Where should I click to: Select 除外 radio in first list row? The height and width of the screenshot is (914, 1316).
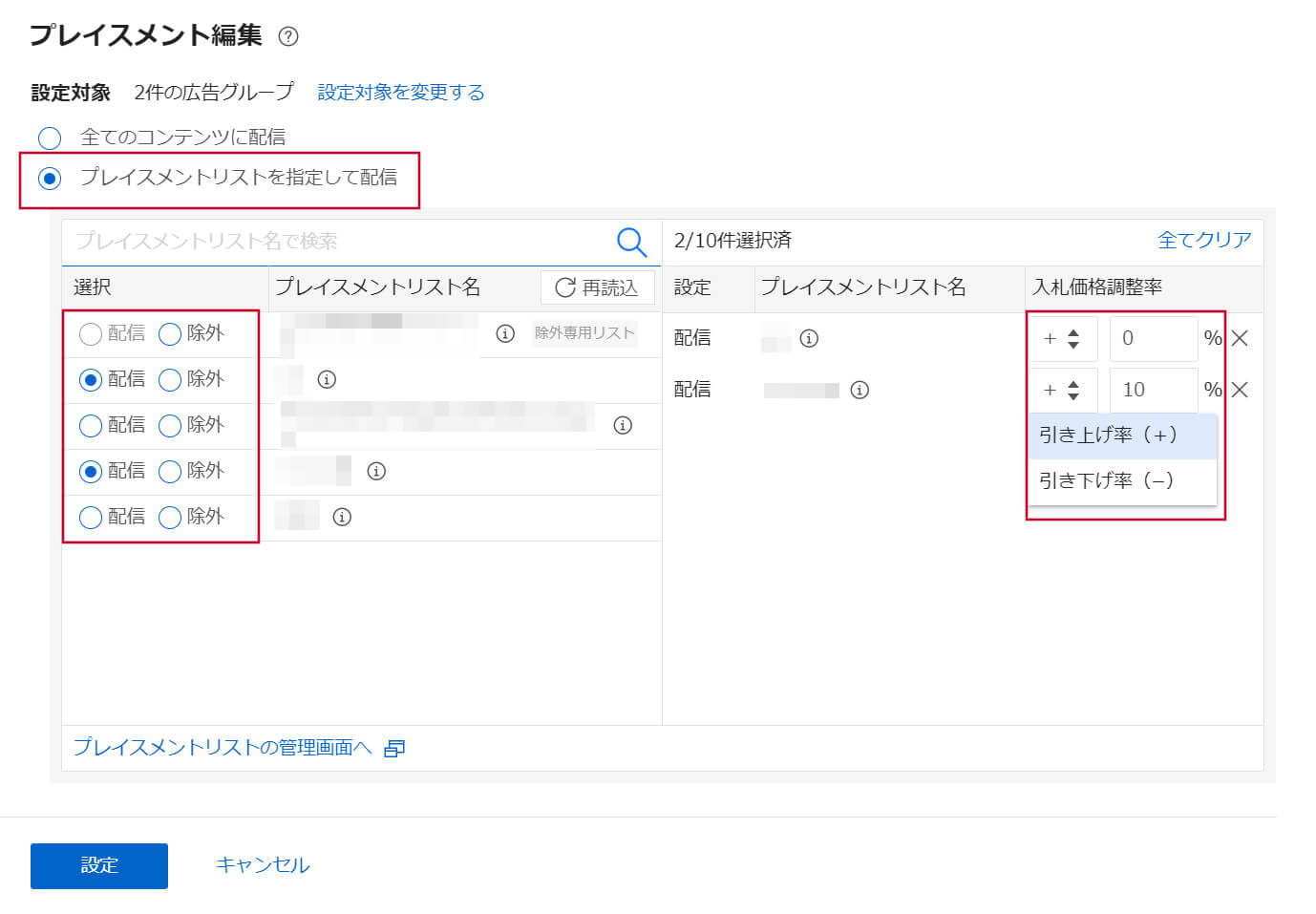pyautogui.click(x=170, y=334)
